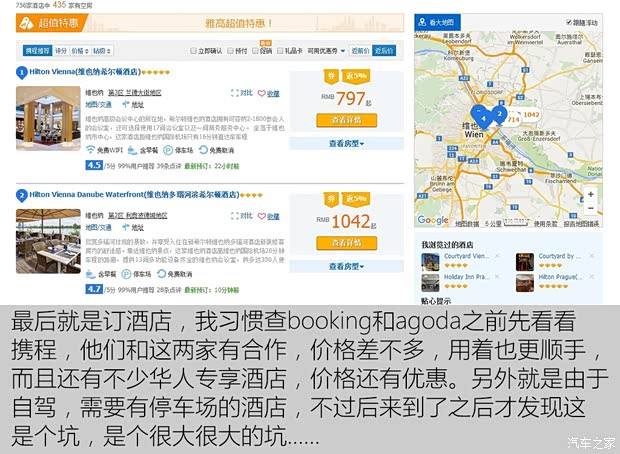
Task: Open Courtyard by... viewed hotel link
Action: [x=560, y=256]
